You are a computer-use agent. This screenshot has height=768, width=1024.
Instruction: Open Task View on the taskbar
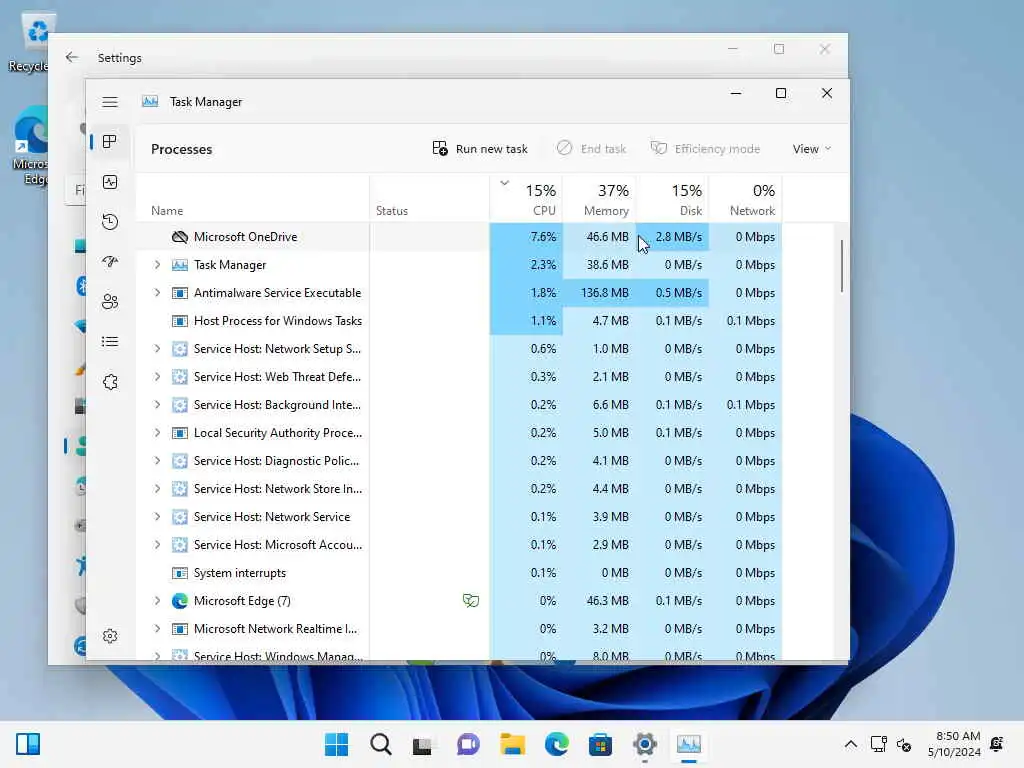423,744
